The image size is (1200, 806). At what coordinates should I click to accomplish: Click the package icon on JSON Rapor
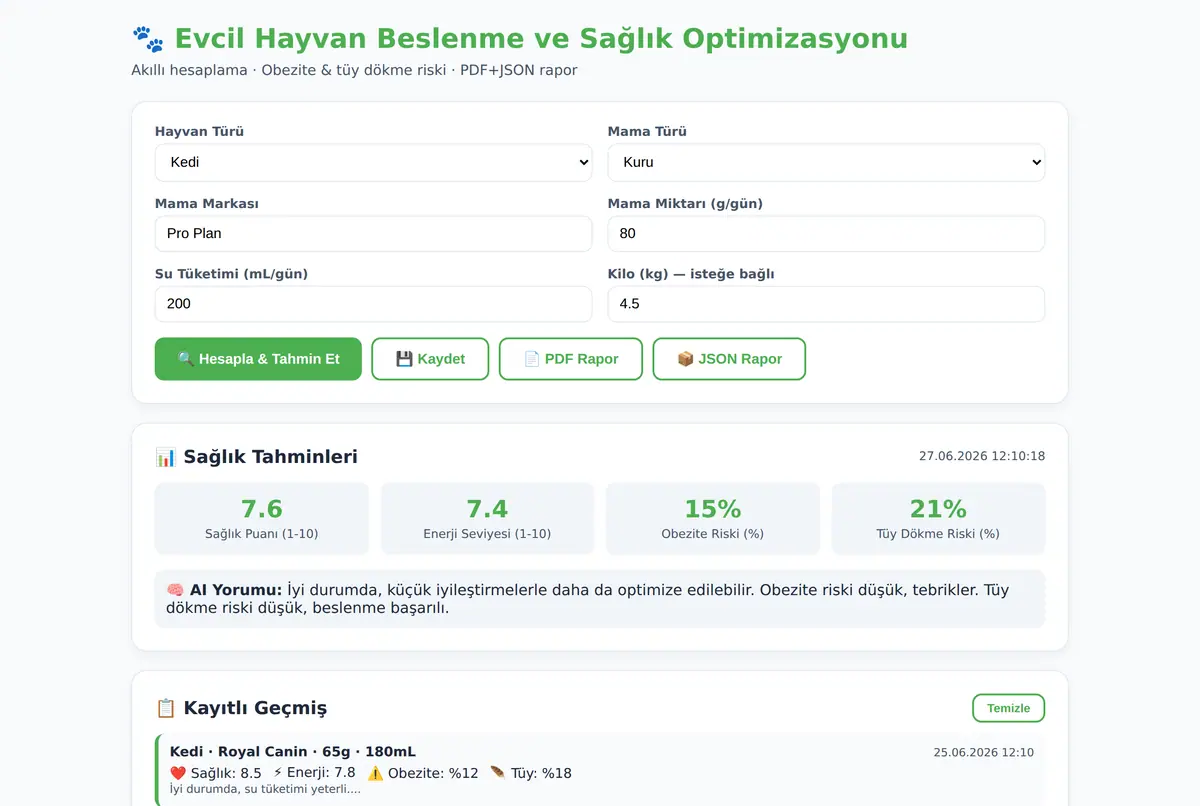pos(685,359)
